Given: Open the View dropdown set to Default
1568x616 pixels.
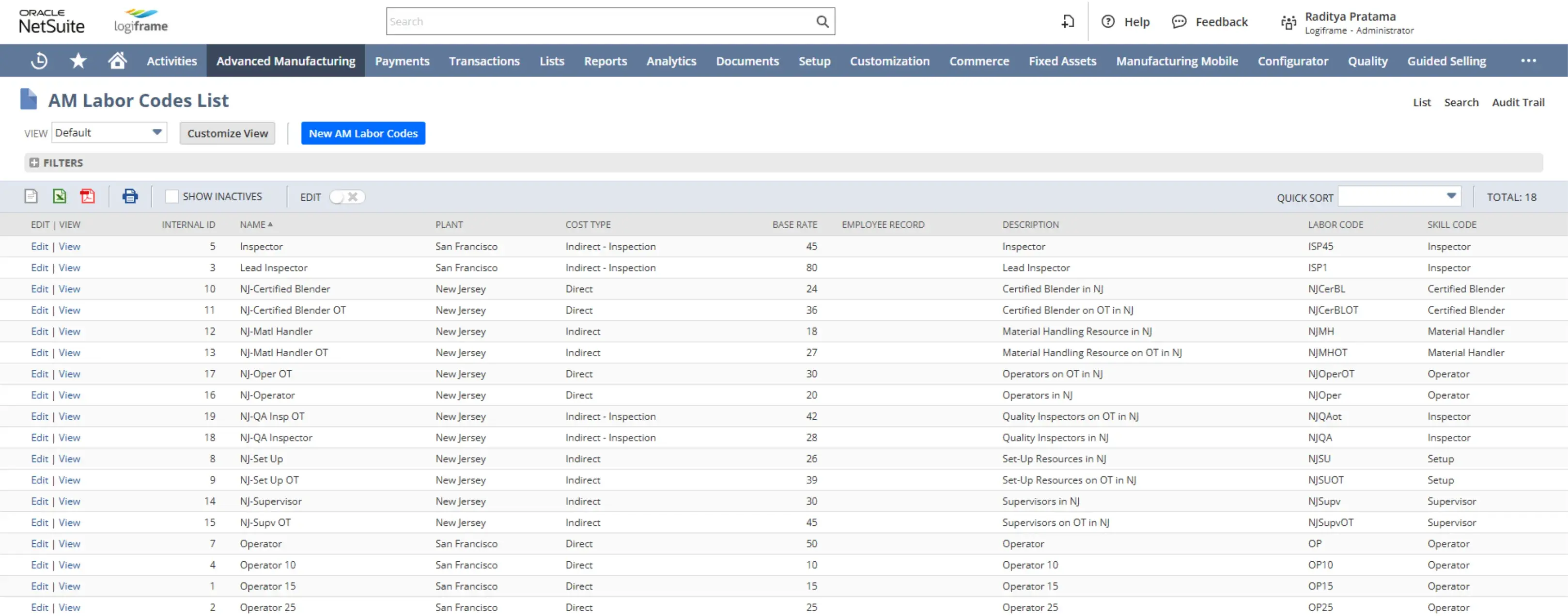Looking at the screenshot, I should click(x=109, y=133).
